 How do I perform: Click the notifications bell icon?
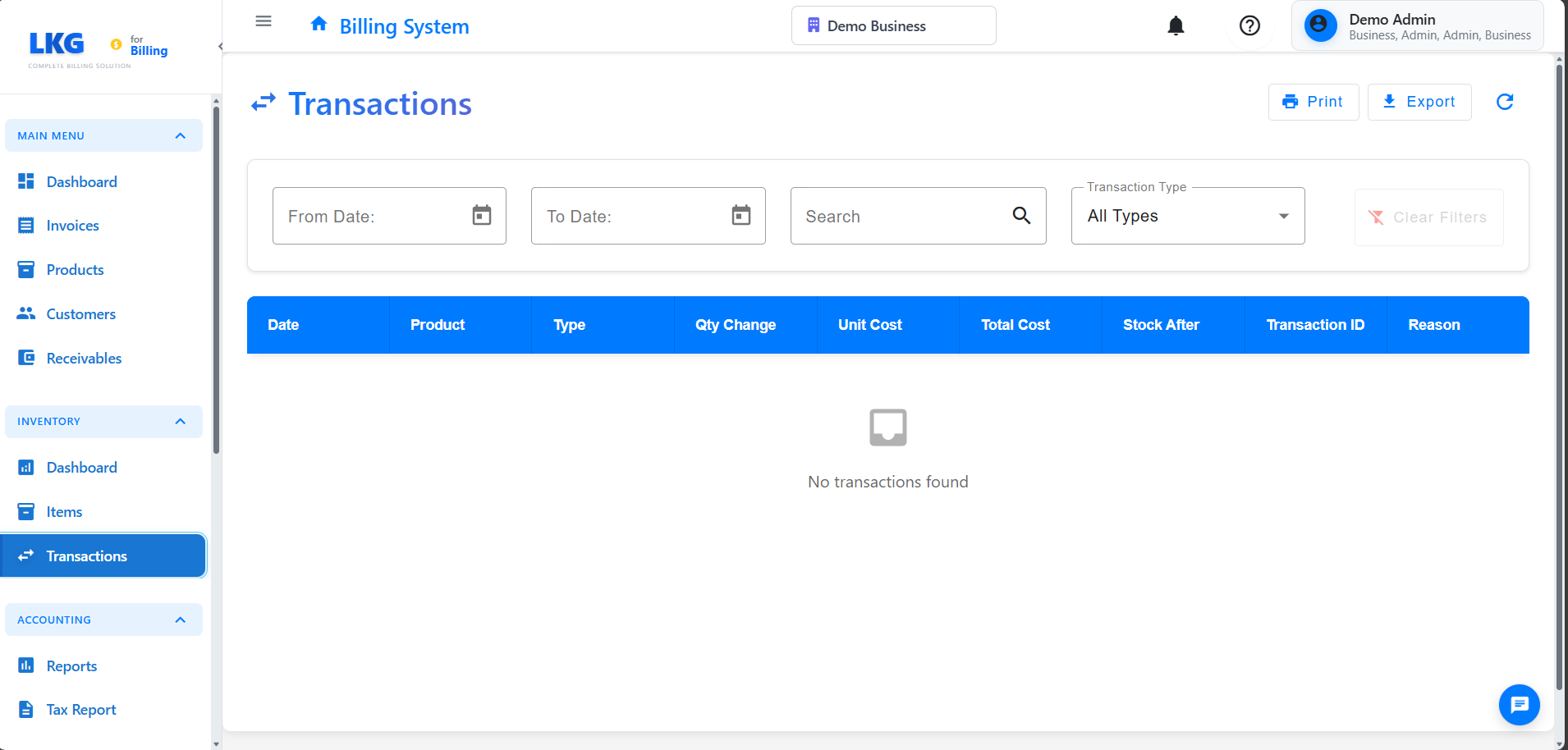point(1176,26)
